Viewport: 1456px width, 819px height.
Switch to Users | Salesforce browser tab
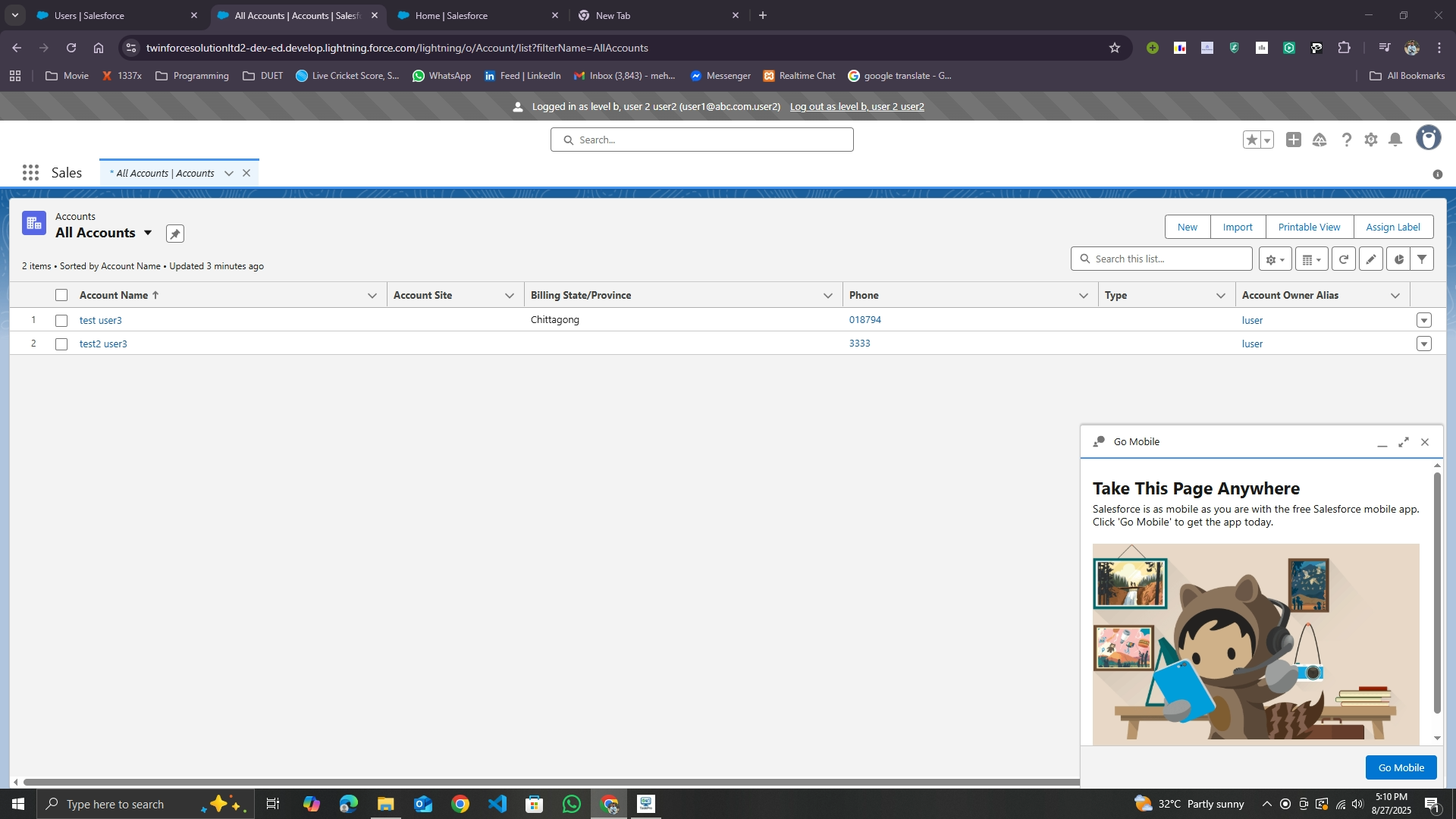pyautogui.click(x=89, y=15)
